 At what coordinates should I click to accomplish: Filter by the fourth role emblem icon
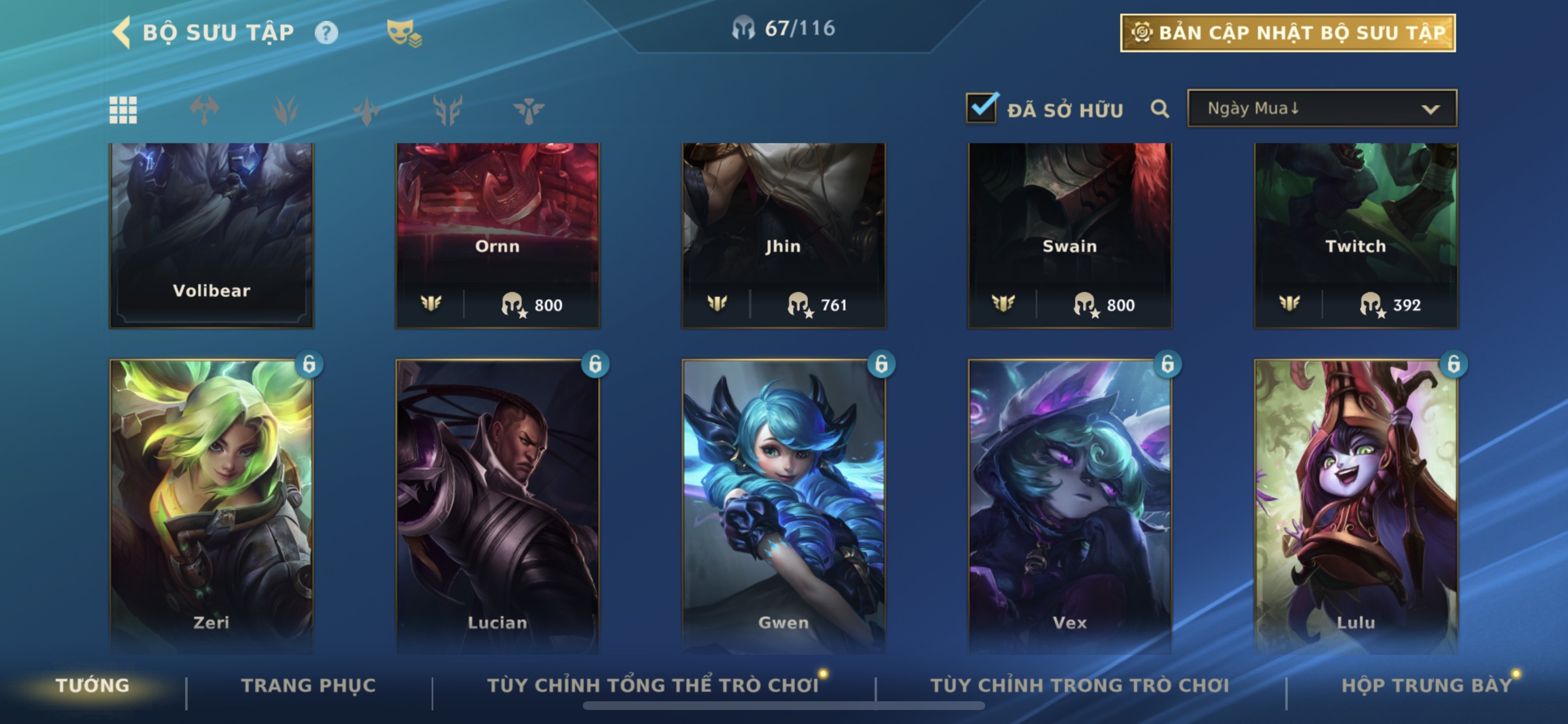coord(447,110)
